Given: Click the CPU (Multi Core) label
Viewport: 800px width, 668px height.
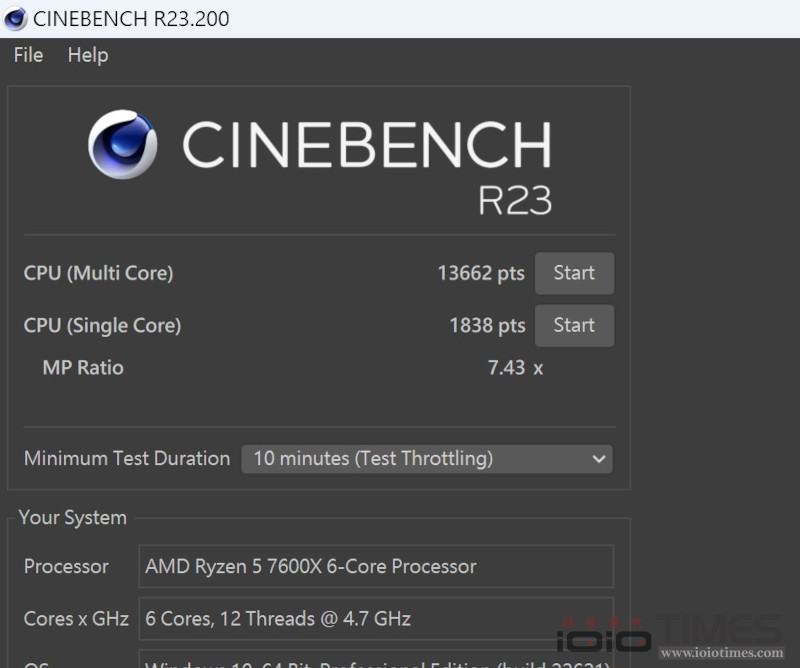Looking at the screenshot, I should coord(98,273).
